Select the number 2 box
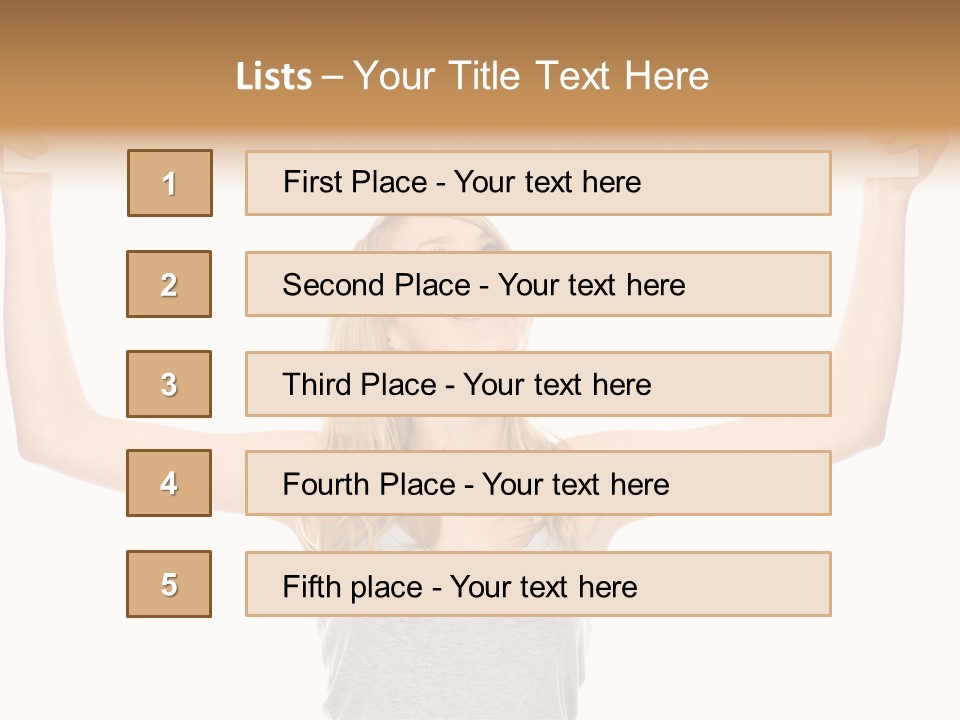Viewport: 960px width, 720px height. pos(169,284)
